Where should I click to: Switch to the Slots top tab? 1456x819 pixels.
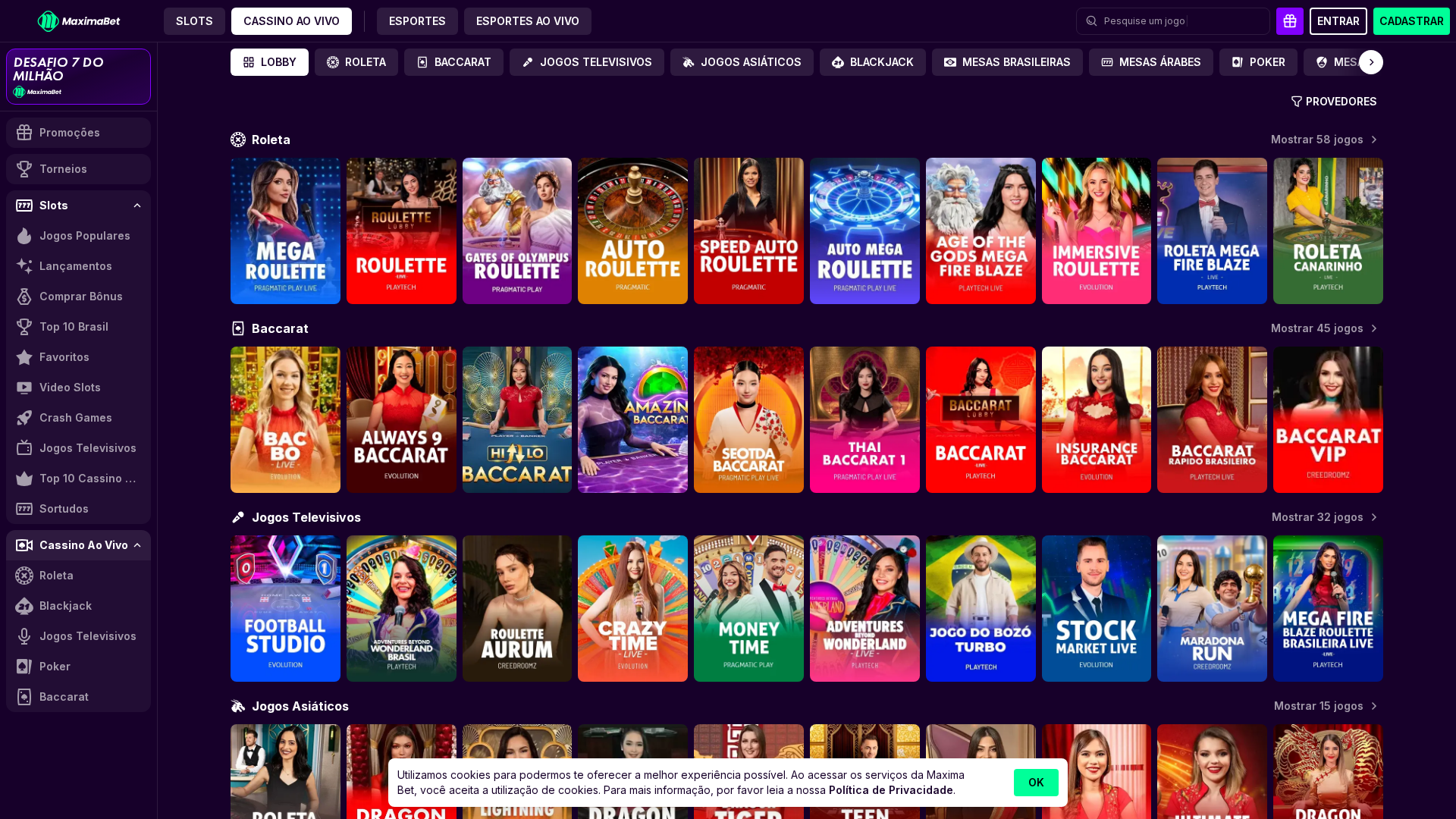click(x=194, y=21)
